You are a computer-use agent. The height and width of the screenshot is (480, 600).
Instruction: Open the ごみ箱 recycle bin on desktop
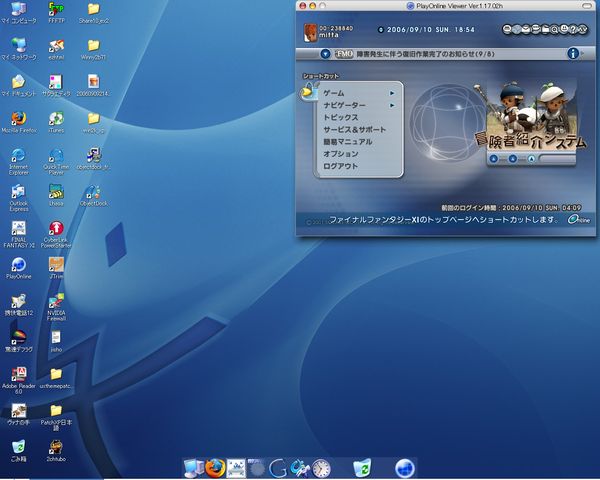[18, 451]
